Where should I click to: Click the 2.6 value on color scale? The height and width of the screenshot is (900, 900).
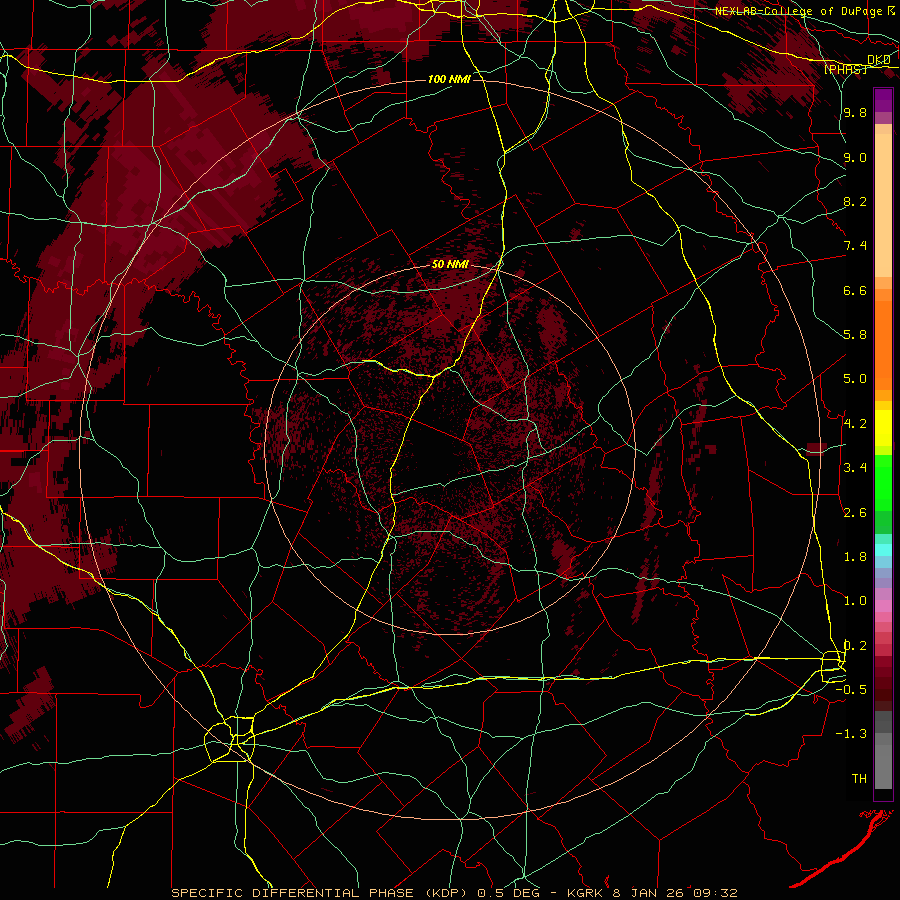tap(855, 513)
